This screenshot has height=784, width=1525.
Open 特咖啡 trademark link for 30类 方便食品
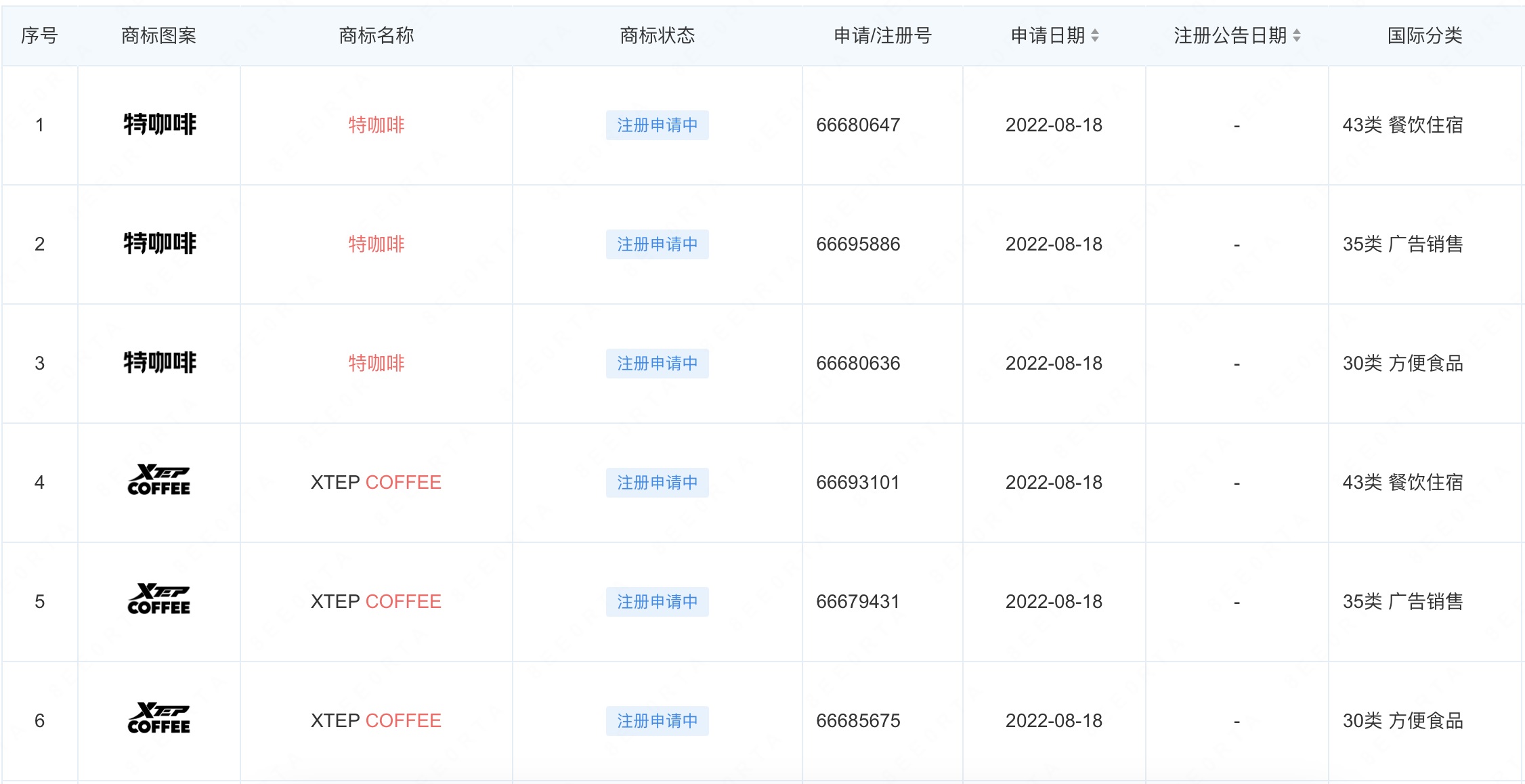click(376, 364)
